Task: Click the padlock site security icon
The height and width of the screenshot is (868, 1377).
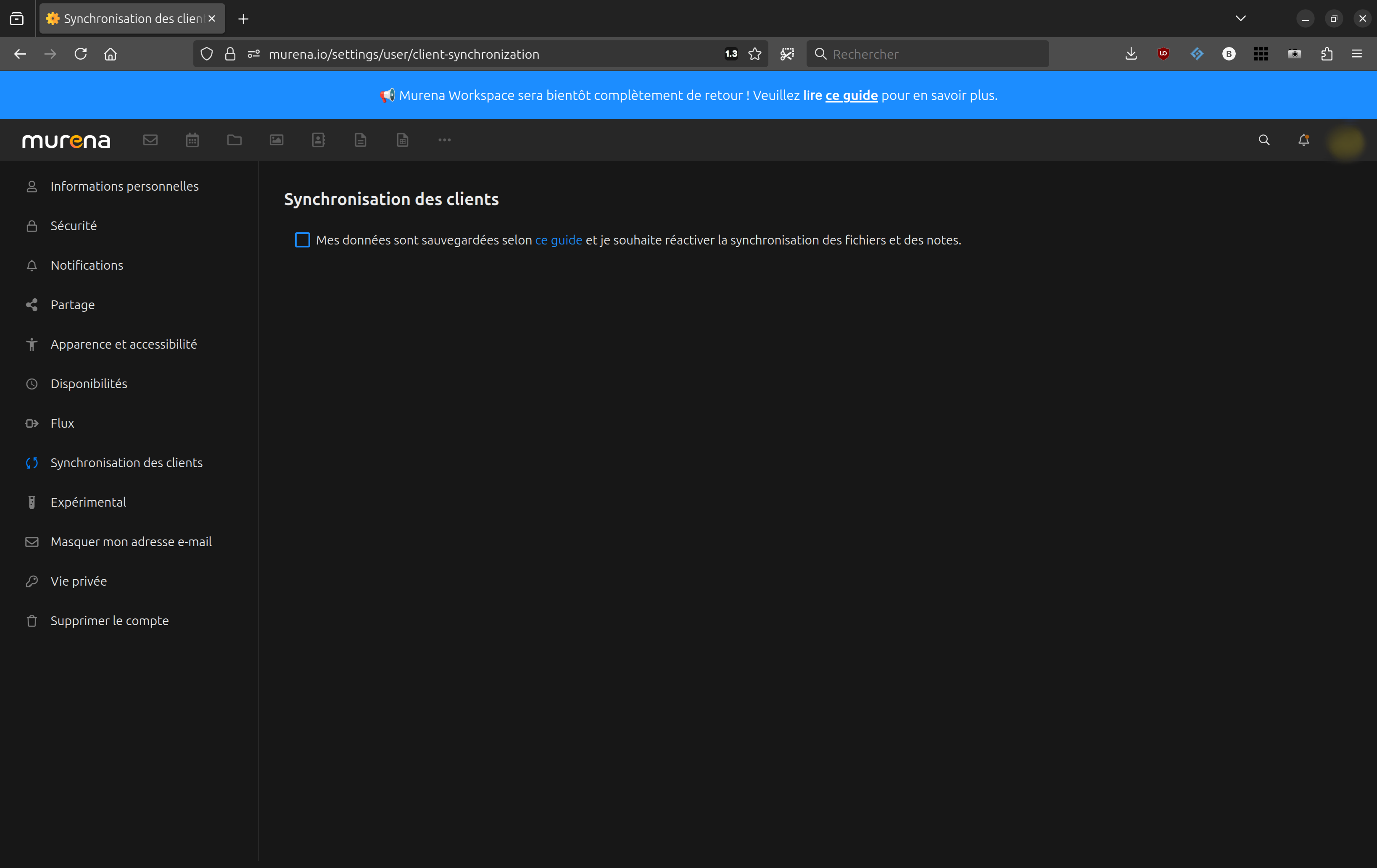Action: [230, 54]
